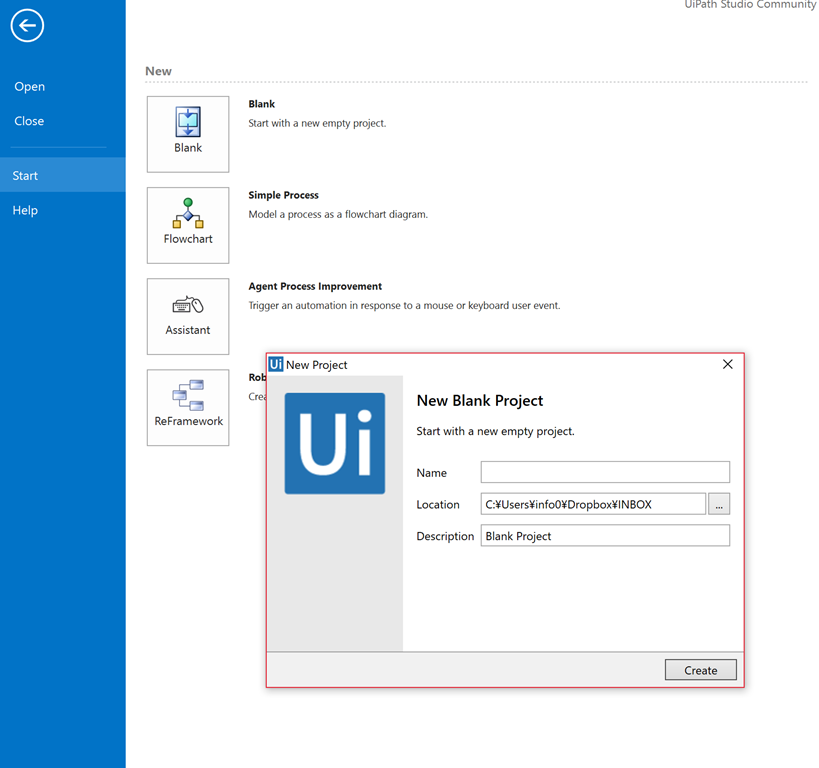
Task: Open the Help section
Action: [x=25, y=210]
